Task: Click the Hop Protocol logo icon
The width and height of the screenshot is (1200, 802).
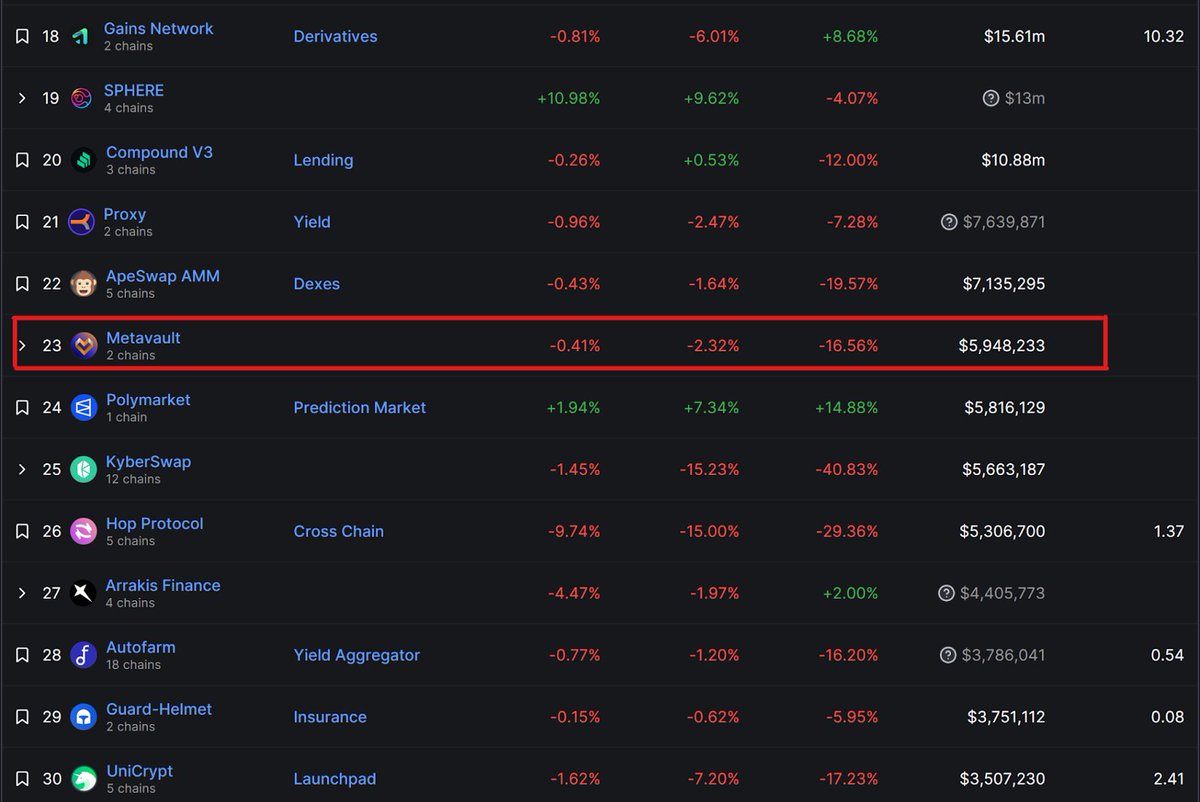Action: [x=84, y=532]
